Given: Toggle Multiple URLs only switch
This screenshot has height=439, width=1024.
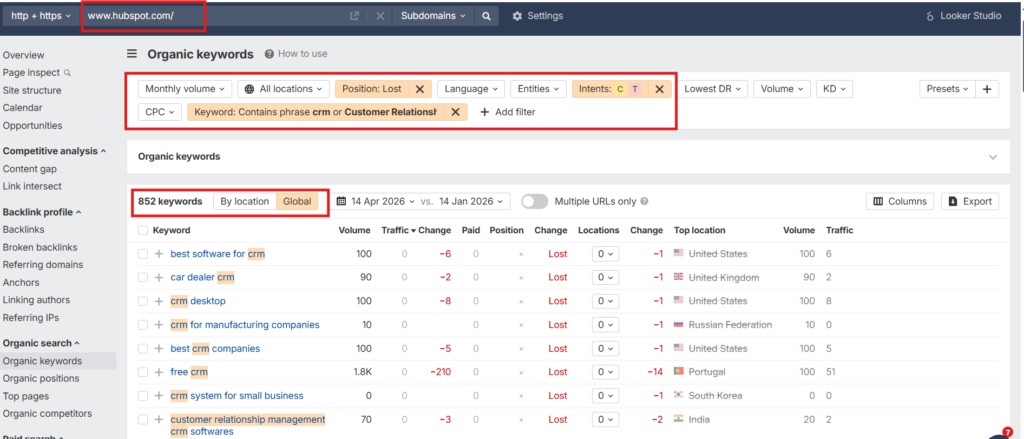Looking at the screenshot, I should click(x=534, y=201).
